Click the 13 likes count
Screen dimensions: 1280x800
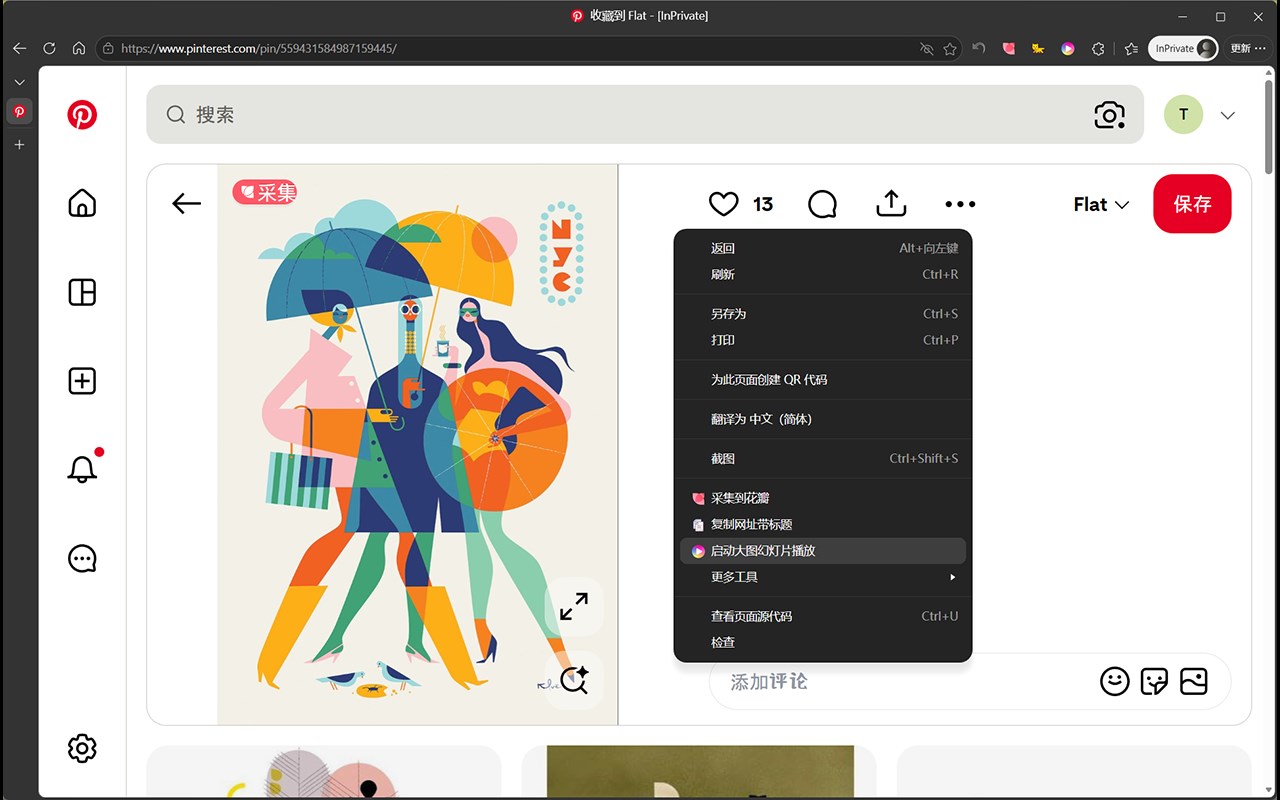[x=763, y=204]
